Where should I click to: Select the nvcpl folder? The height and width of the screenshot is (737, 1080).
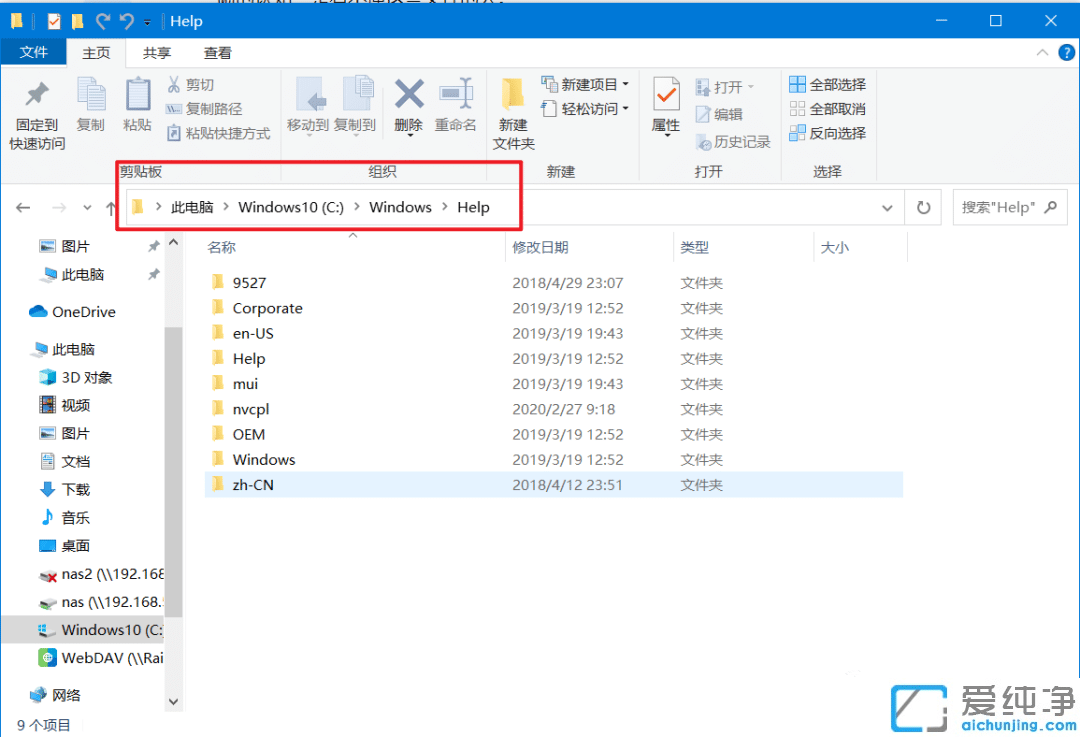click(554, 409)
